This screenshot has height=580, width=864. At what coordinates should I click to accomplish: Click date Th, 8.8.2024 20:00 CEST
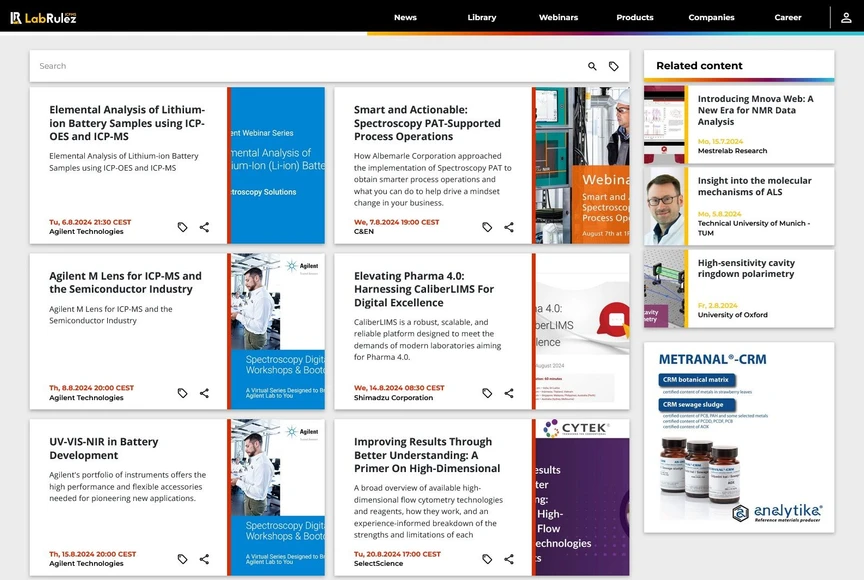[91, 388]
